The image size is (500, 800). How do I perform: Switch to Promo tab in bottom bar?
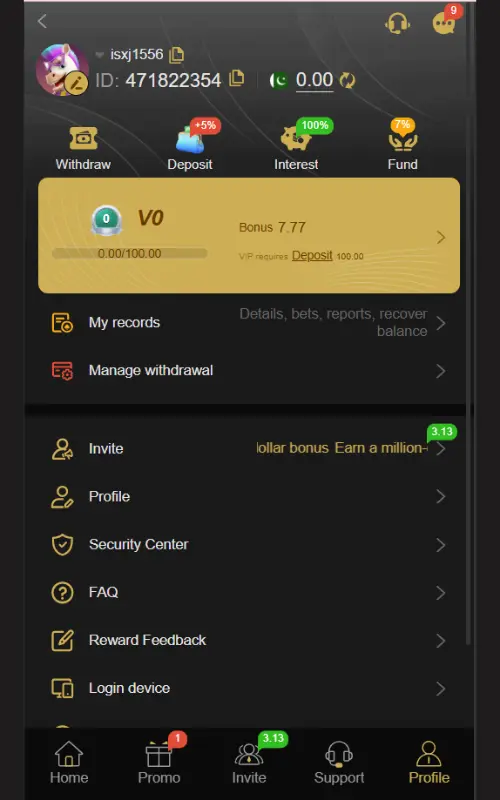pyautogui.click(x=159, y=763)
